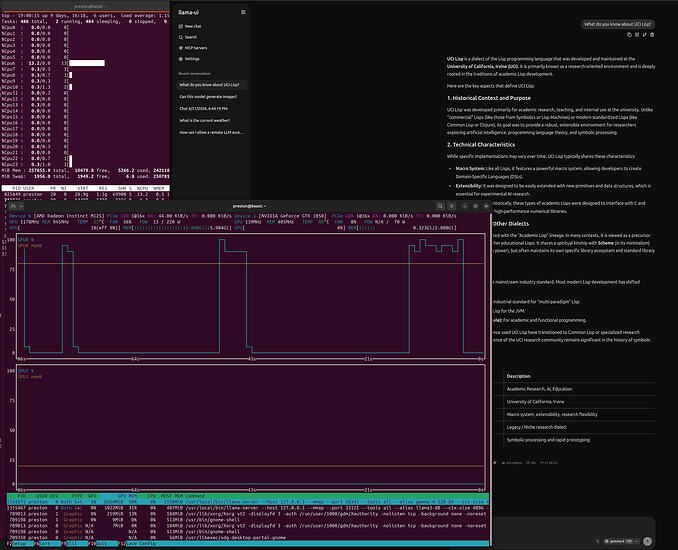Screen dimensions: 678x550
Task: Start a New chat in llama-ui
Action: coord(190,26)
